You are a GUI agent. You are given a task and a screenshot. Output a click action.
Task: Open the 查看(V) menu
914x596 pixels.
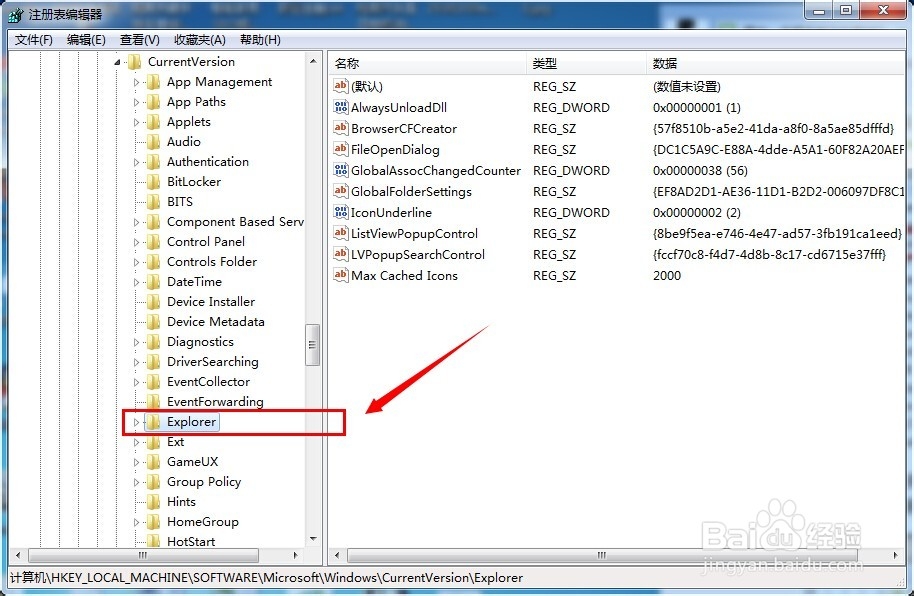click(x=140, y=40)
